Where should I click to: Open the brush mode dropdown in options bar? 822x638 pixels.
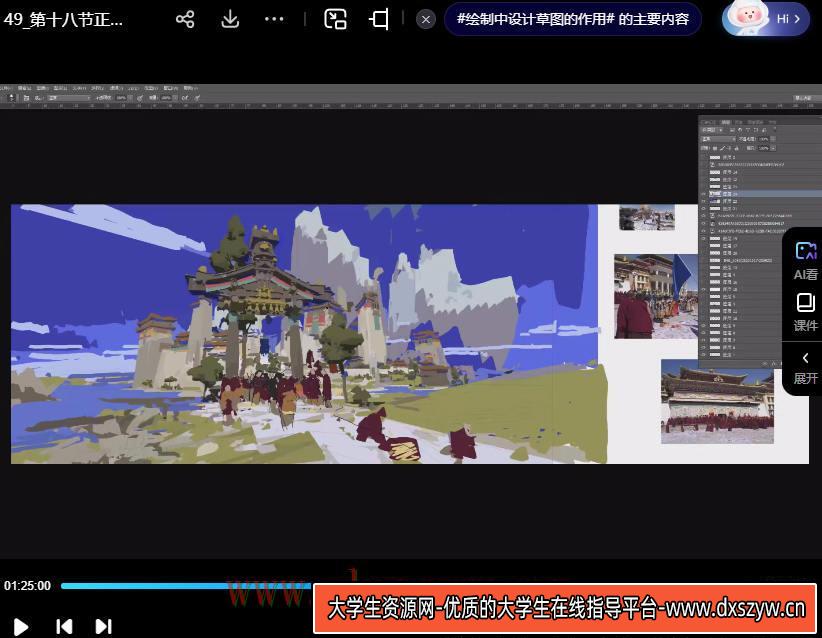point(68,98)
